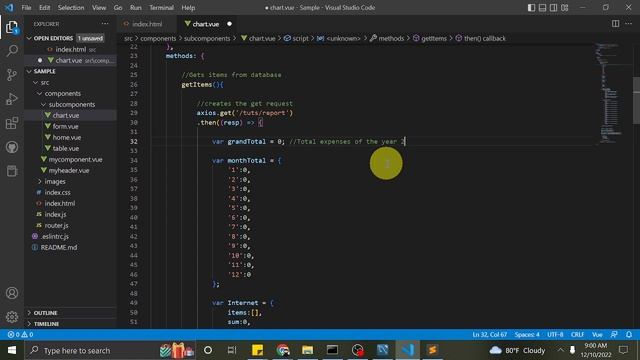Open the Explorer view in activity bar
The image size is (640, 360).
(x=12, y=27)
